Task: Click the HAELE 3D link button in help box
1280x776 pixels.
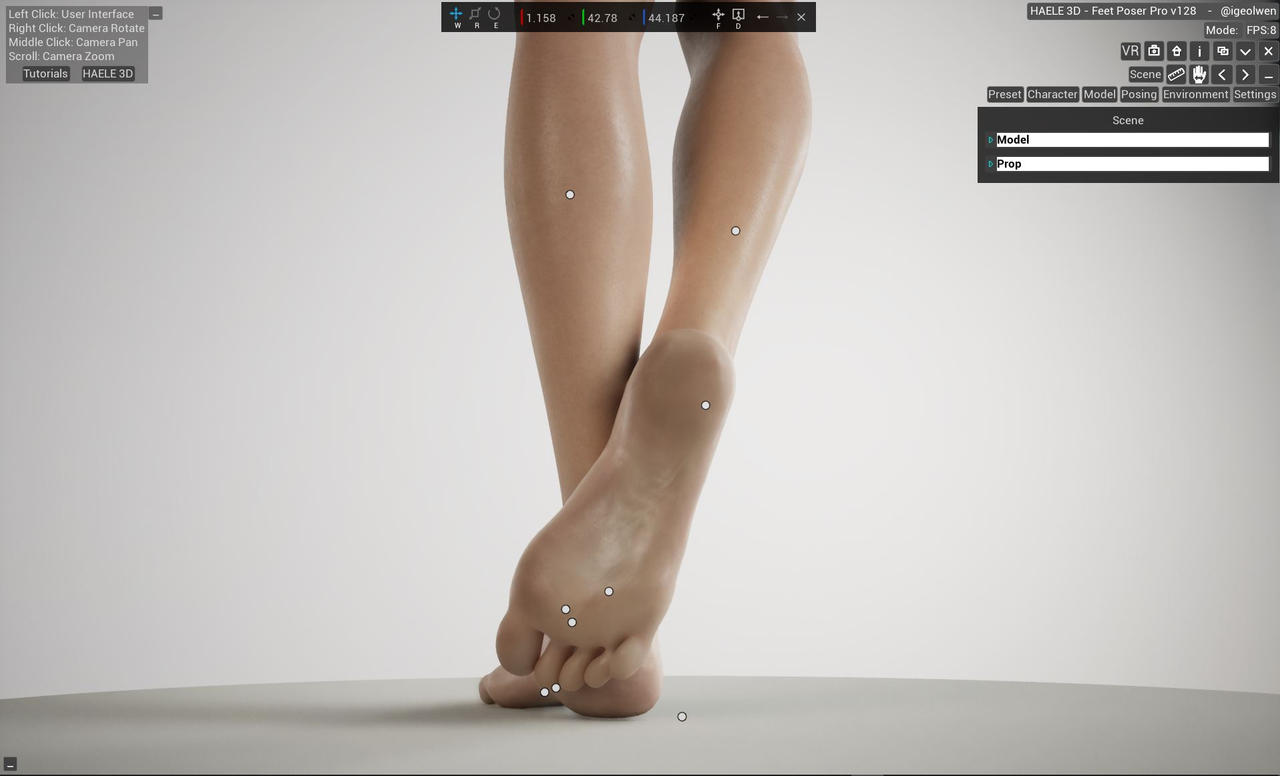Action: coord(108,74)
